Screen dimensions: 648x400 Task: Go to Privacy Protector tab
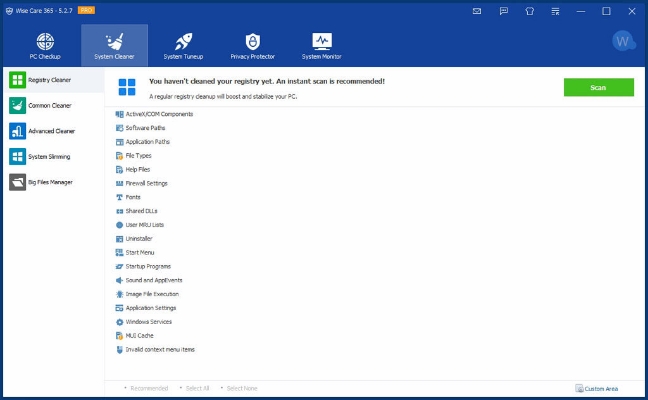point(253,46)
